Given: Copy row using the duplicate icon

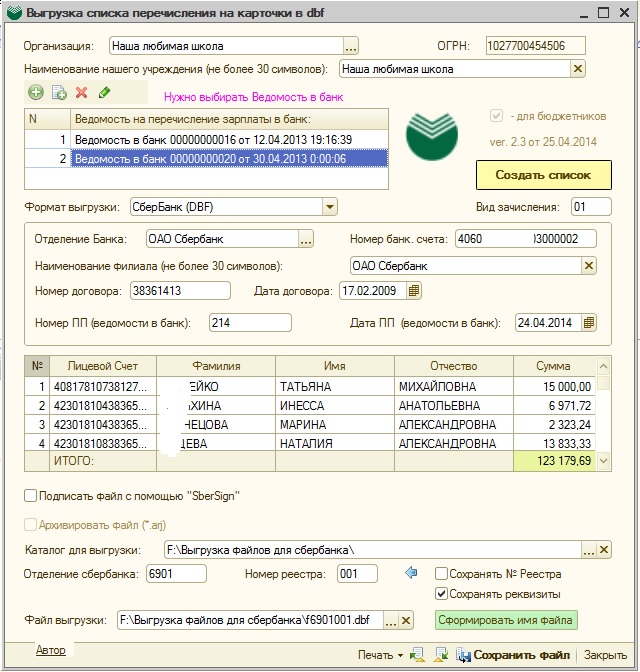Looking at the screenshot, I should coord(59,92).
